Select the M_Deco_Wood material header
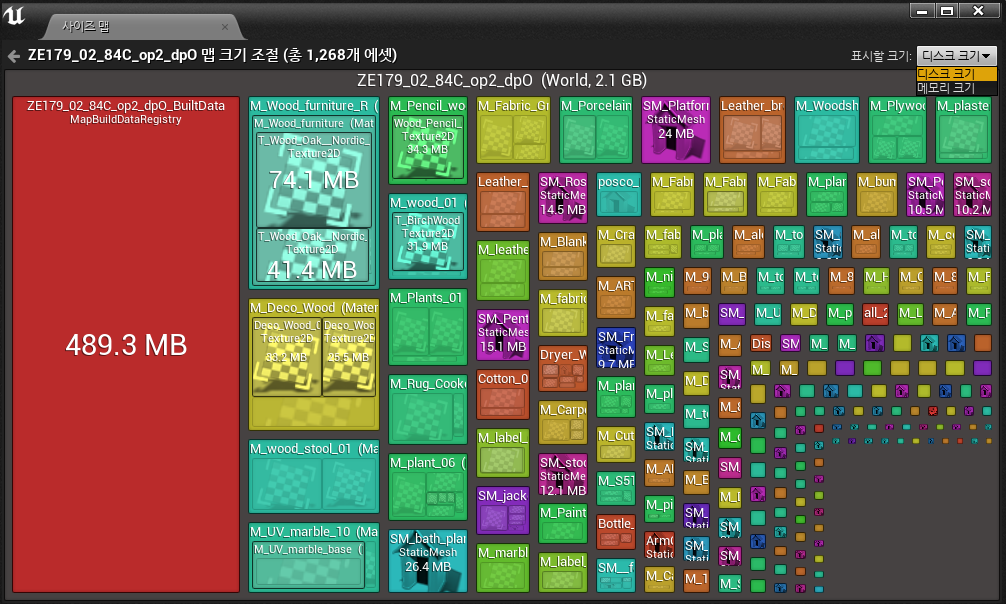The image size is (1006, 604). [314, 308]
